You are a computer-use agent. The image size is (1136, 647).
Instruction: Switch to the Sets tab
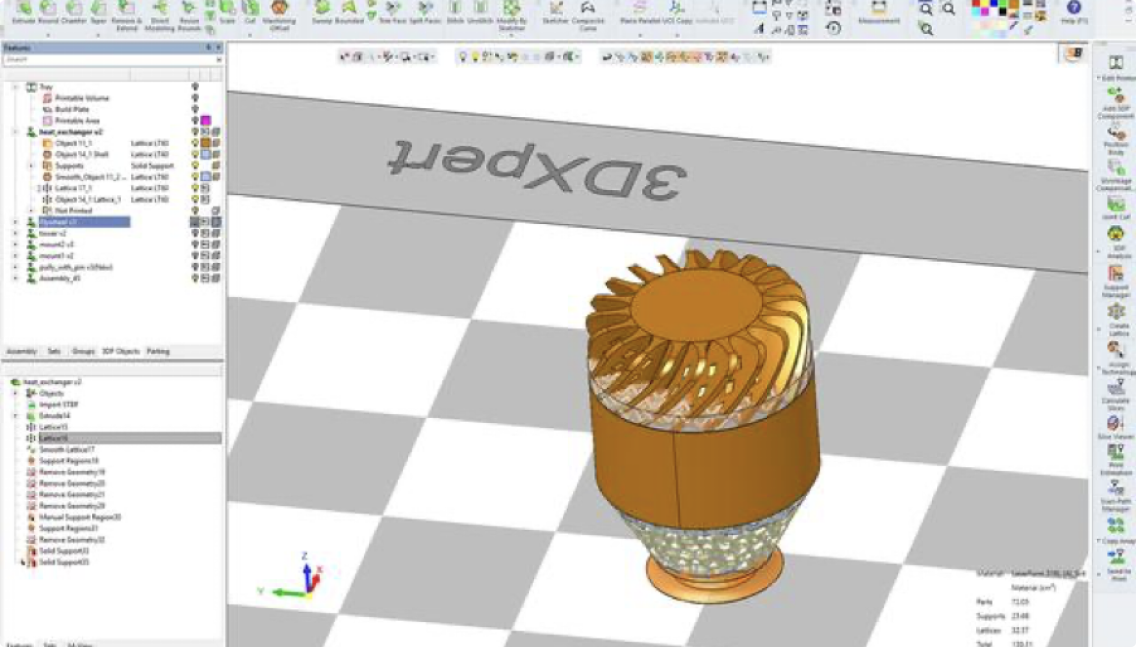tap(54, 351)
